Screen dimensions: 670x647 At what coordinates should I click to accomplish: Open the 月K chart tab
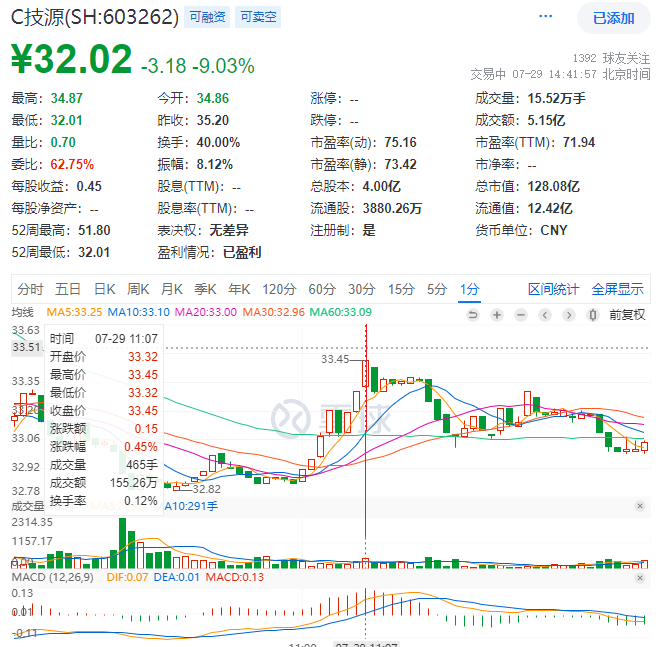tap(171, 289)
